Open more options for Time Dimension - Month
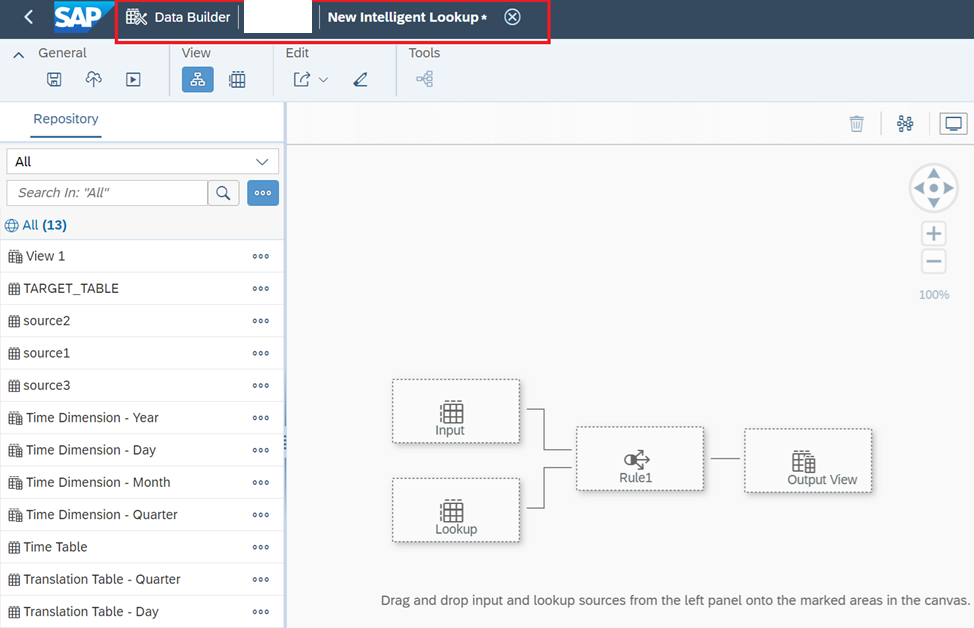The width and height of the screenshot is (974, 628). (261, 483)
